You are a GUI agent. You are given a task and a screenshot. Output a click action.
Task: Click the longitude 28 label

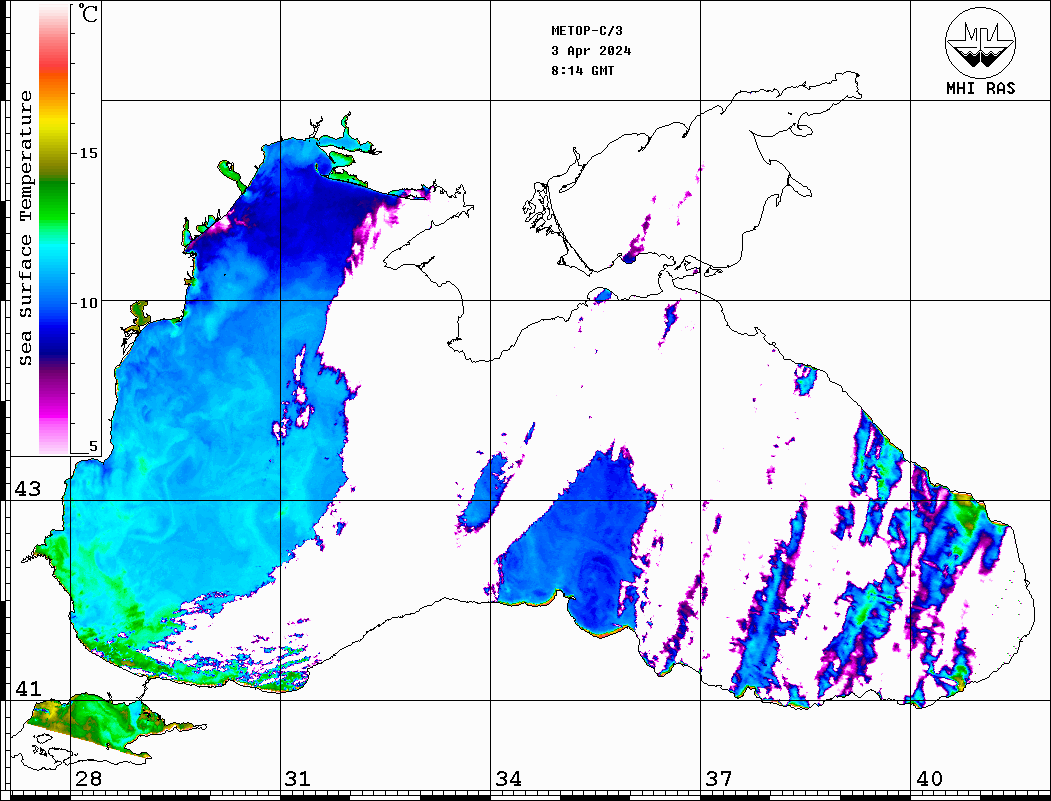(x=89, y=779)
